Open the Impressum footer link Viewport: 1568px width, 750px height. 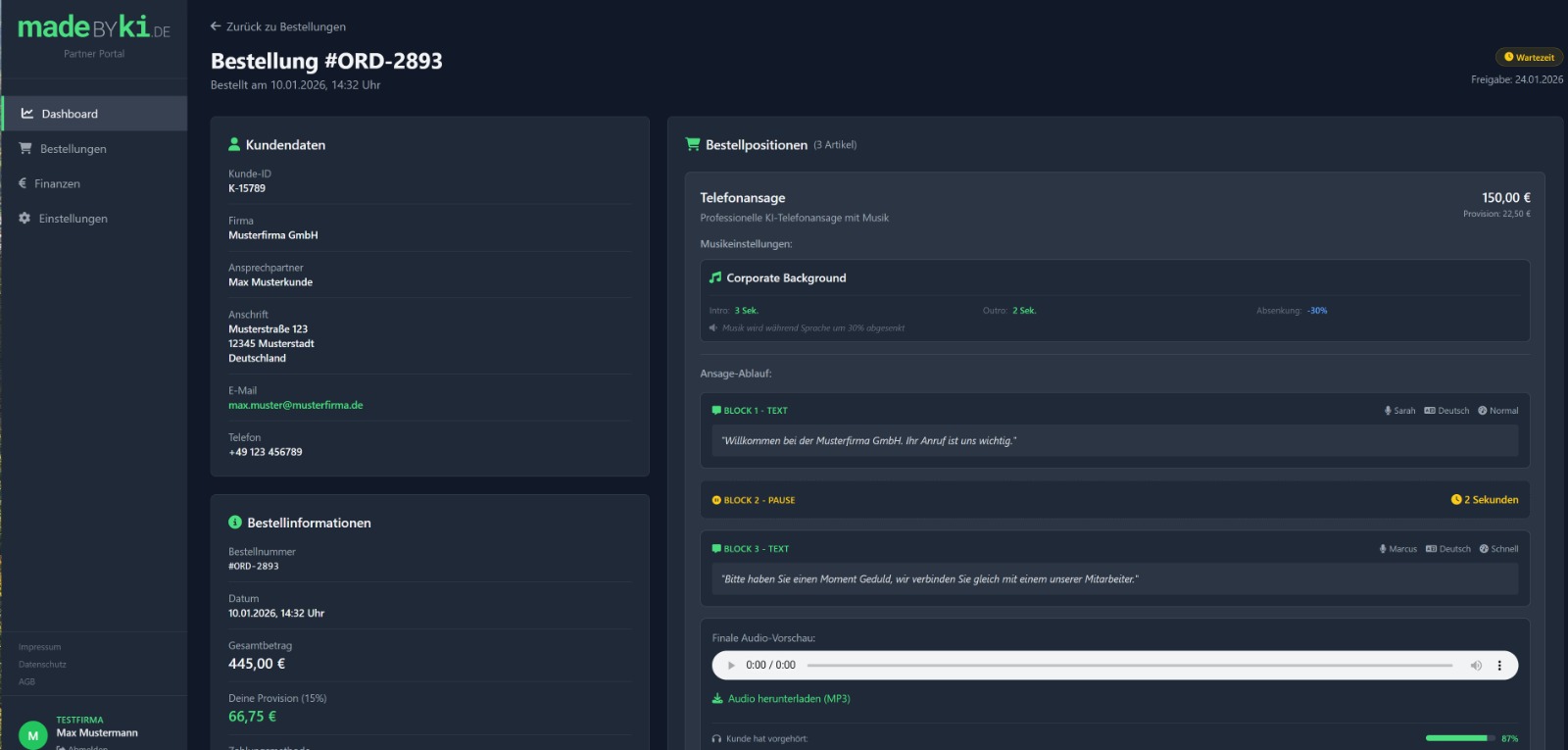point(39,647)
